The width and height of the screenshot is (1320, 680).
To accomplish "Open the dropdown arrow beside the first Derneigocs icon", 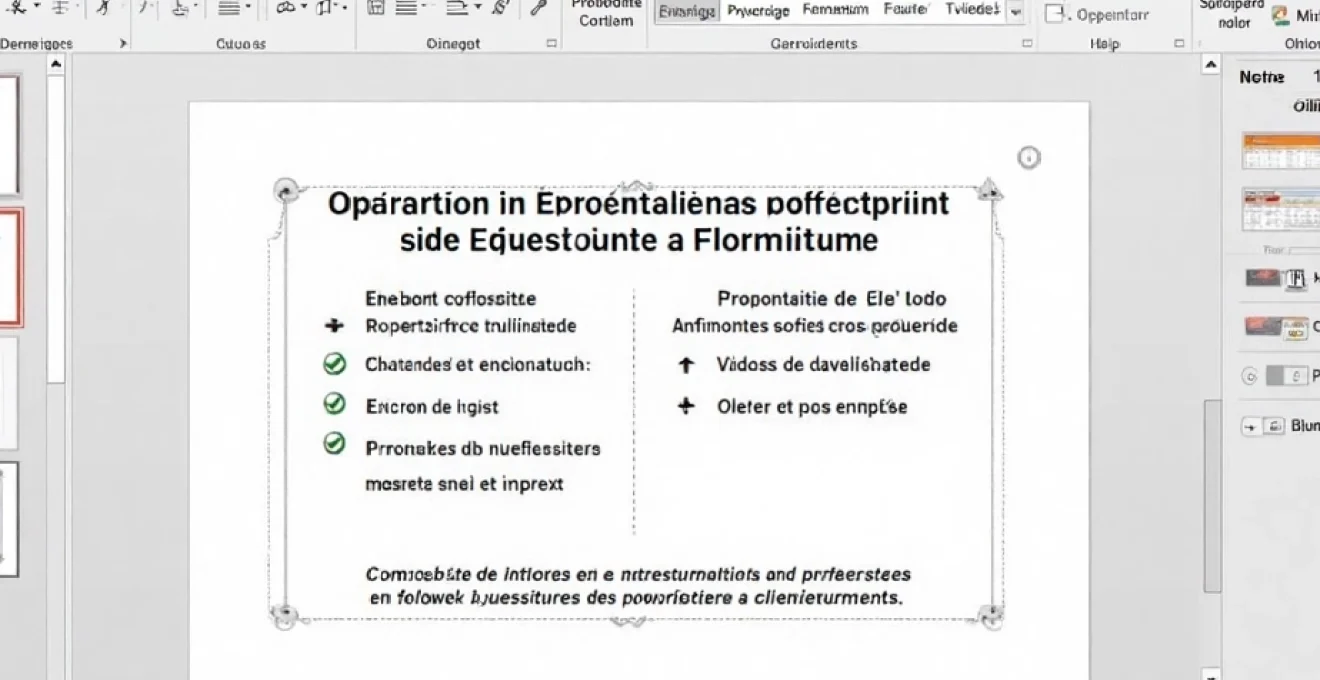I will coord(37,7).
